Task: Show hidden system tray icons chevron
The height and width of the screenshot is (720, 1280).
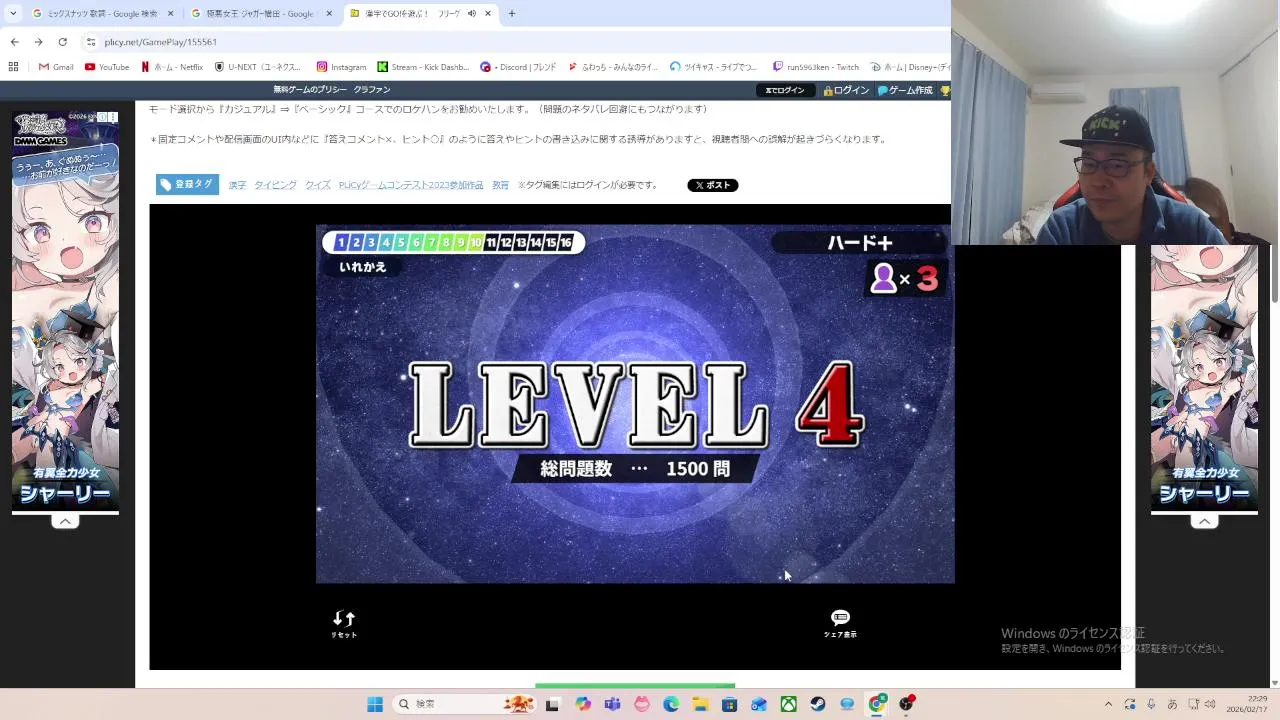Action: (x=1108, y=704)
